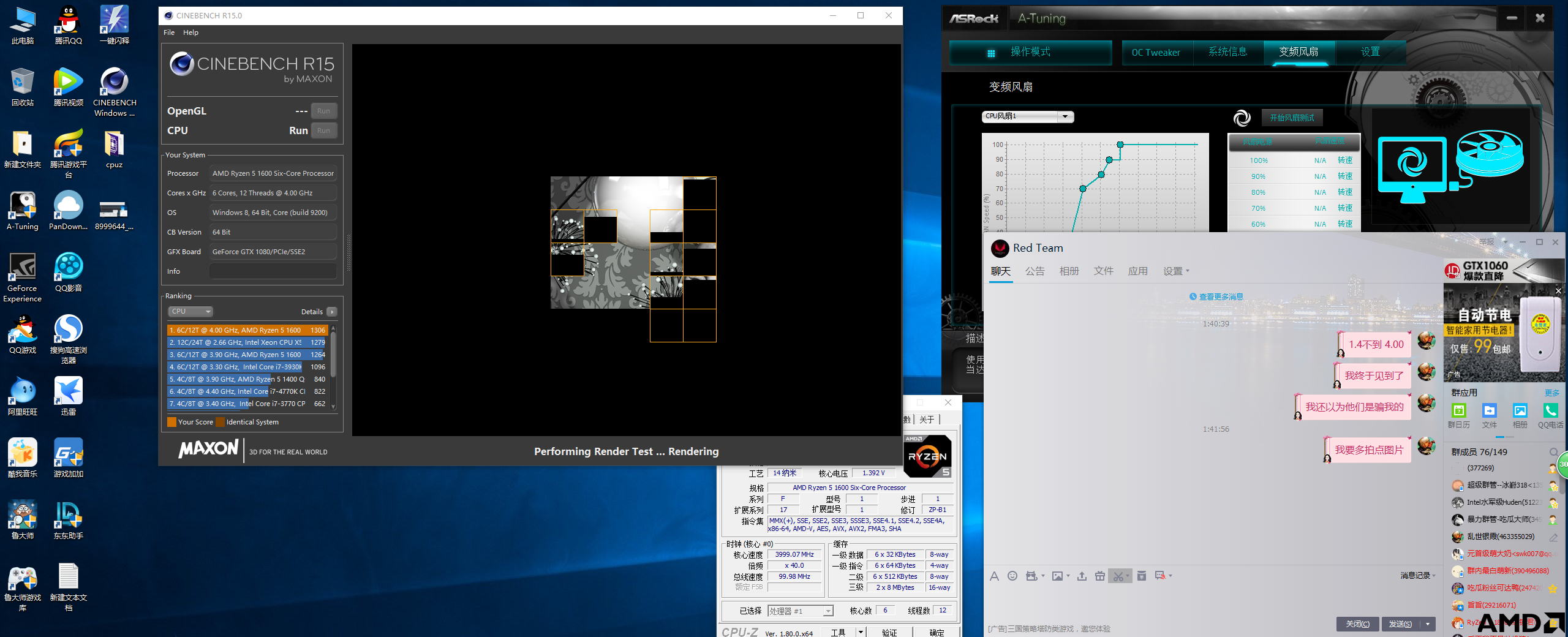Click the 转速 link in the 100% row
This screenshot has height=637, width=1568.
click(1345, 160)
